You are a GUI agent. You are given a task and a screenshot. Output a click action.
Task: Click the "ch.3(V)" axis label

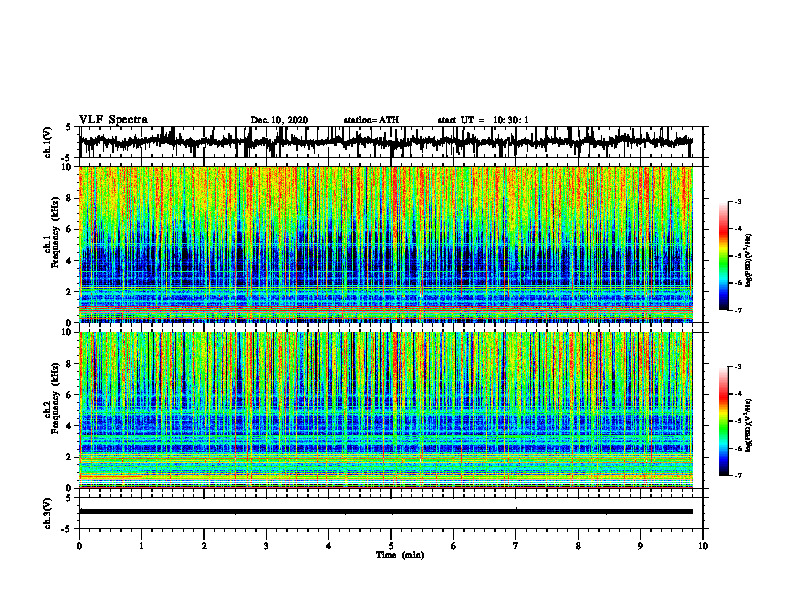click(x=48, y=514)
